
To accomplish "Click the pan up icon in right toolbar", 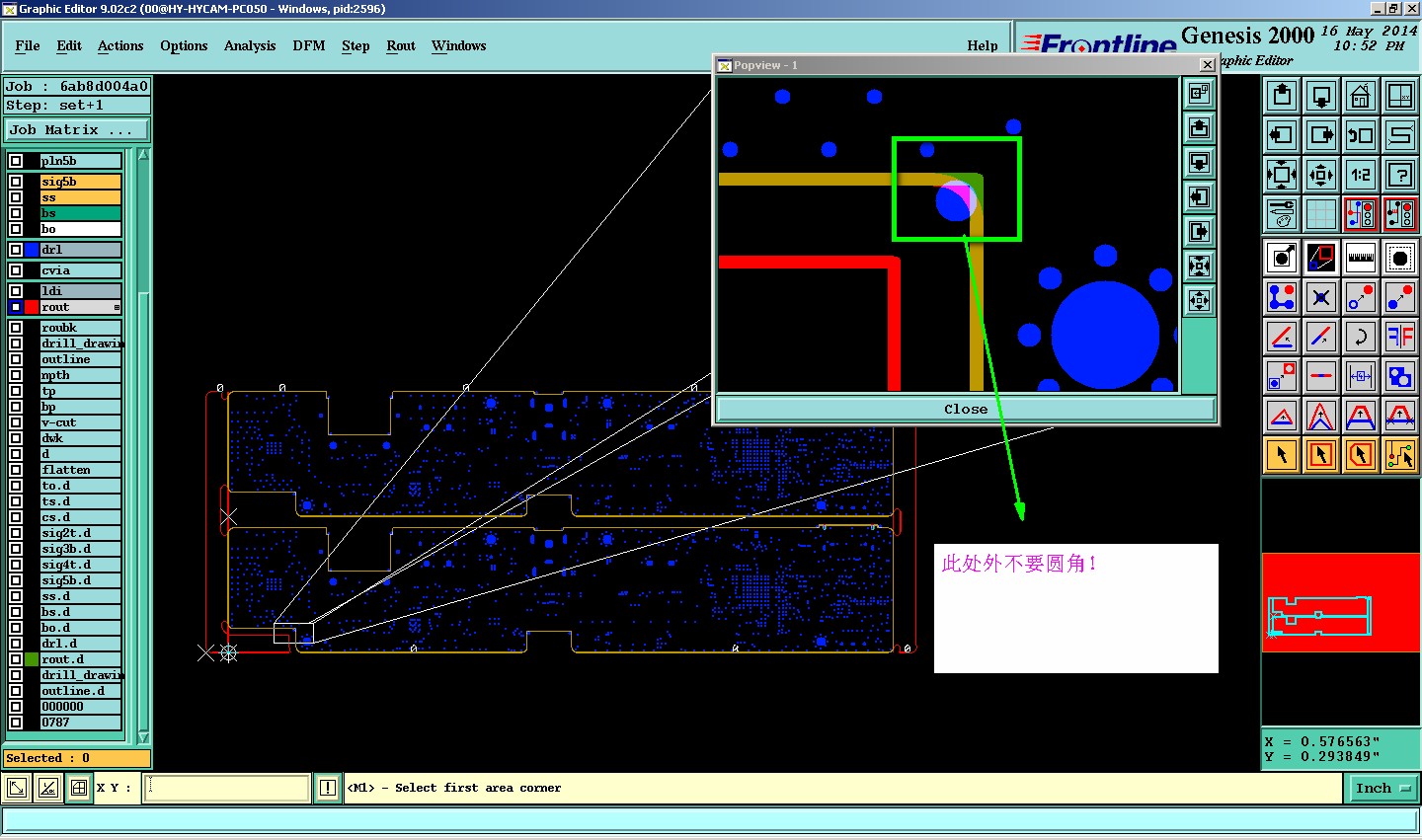I will tap(1282, 96).
